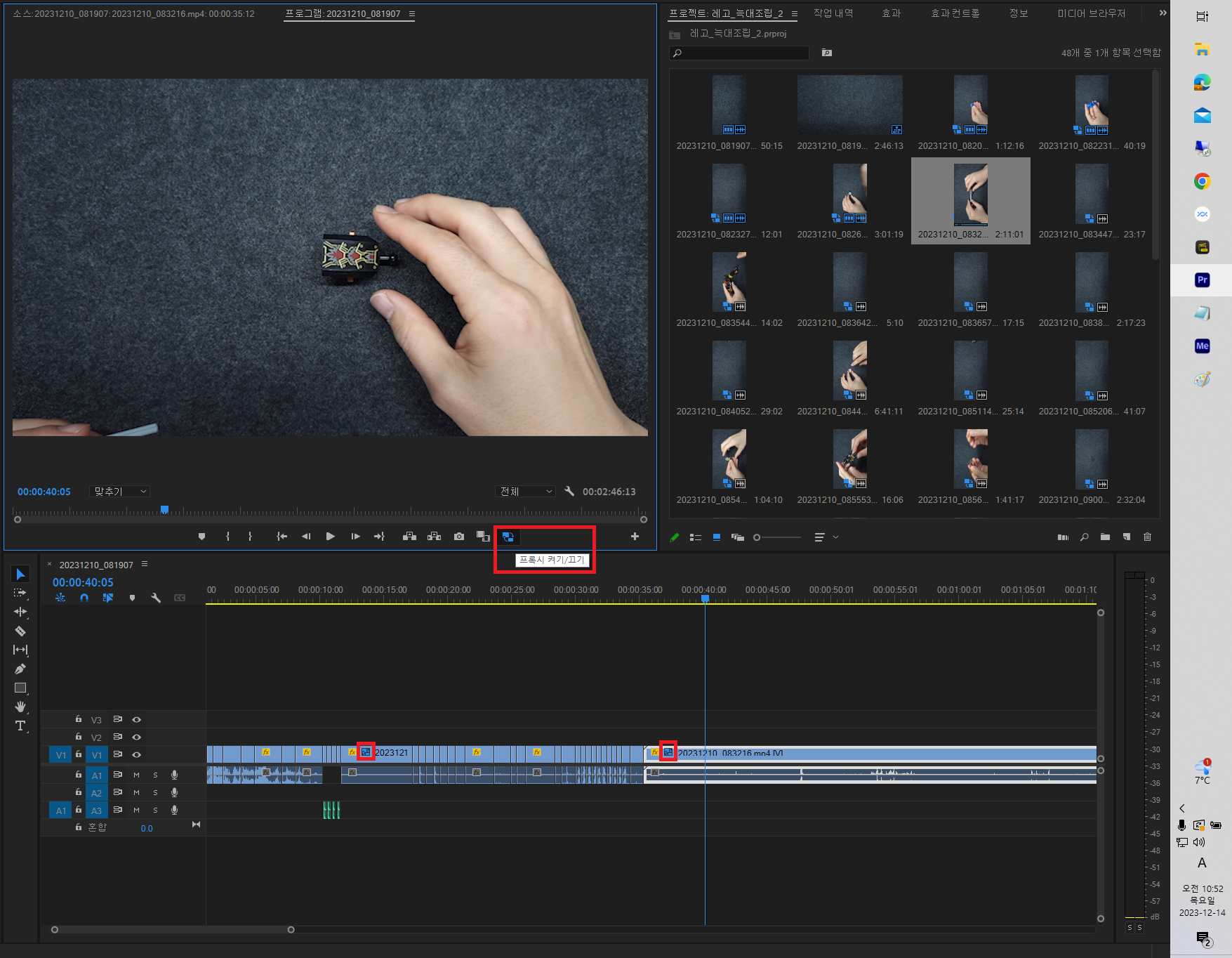This screenshot has height=958, width=1232.
Task: Open the Program panel menu icon
Action: pyautogui.click(x=412, y=14)
